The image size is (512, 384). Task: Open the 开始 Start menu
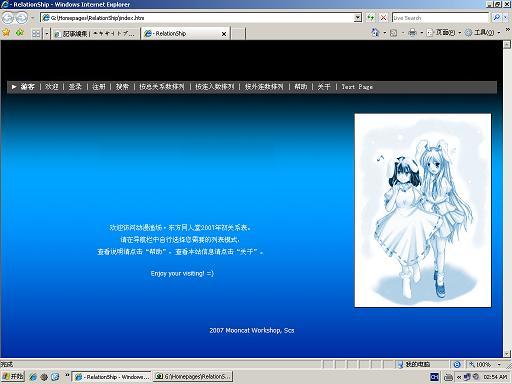click(x=13, y=377)
